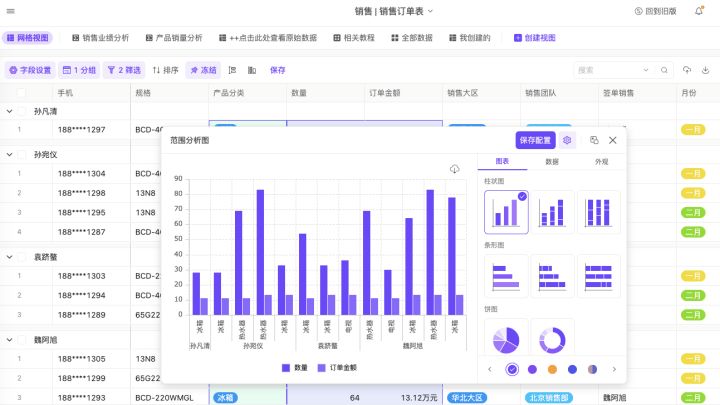Tick the checkbox for group 魏阿旭
The height and width of the screenshot is (405, 720).
coord(22,340)
